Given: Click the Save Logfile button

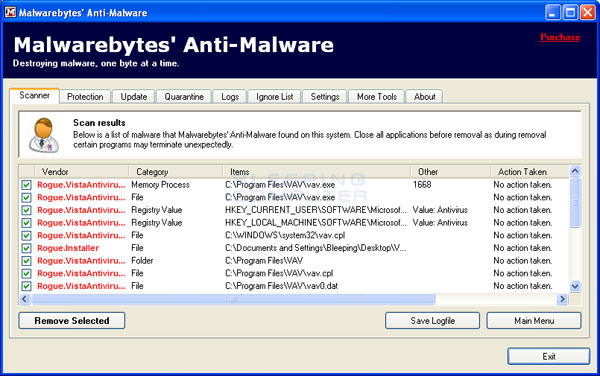Looking at the screenshot, I should pyautogui.click(x=432, y=321).
